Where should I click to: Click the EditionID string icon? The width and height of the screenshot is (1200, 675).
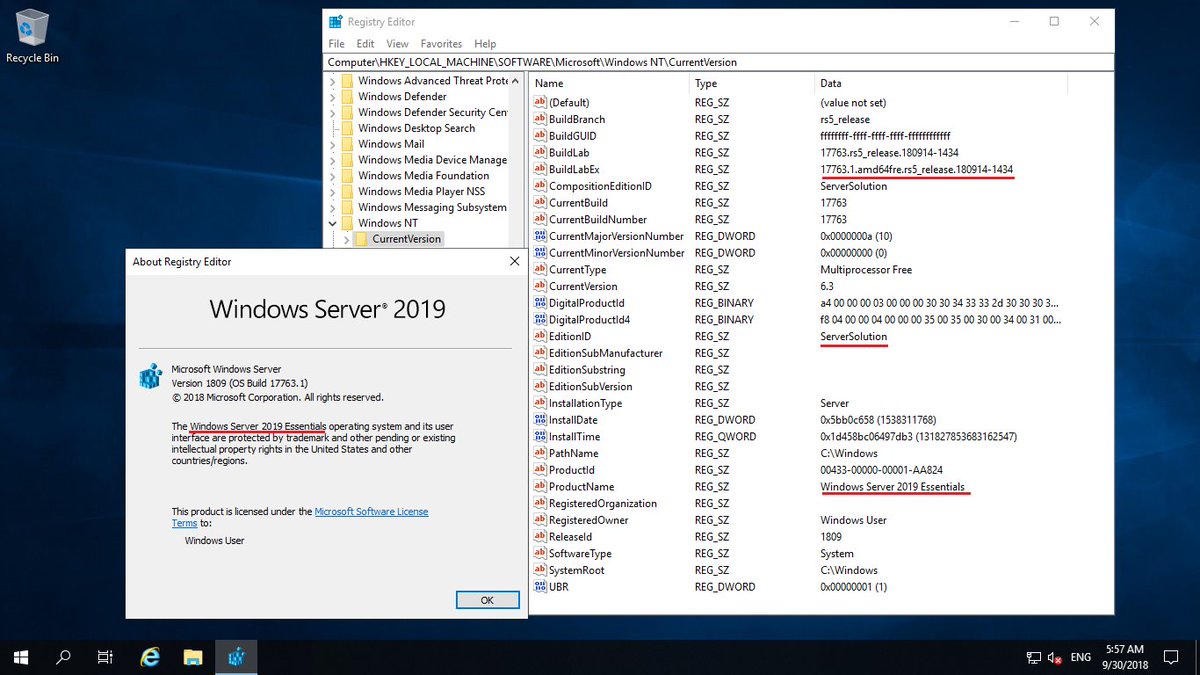(541, 336)
